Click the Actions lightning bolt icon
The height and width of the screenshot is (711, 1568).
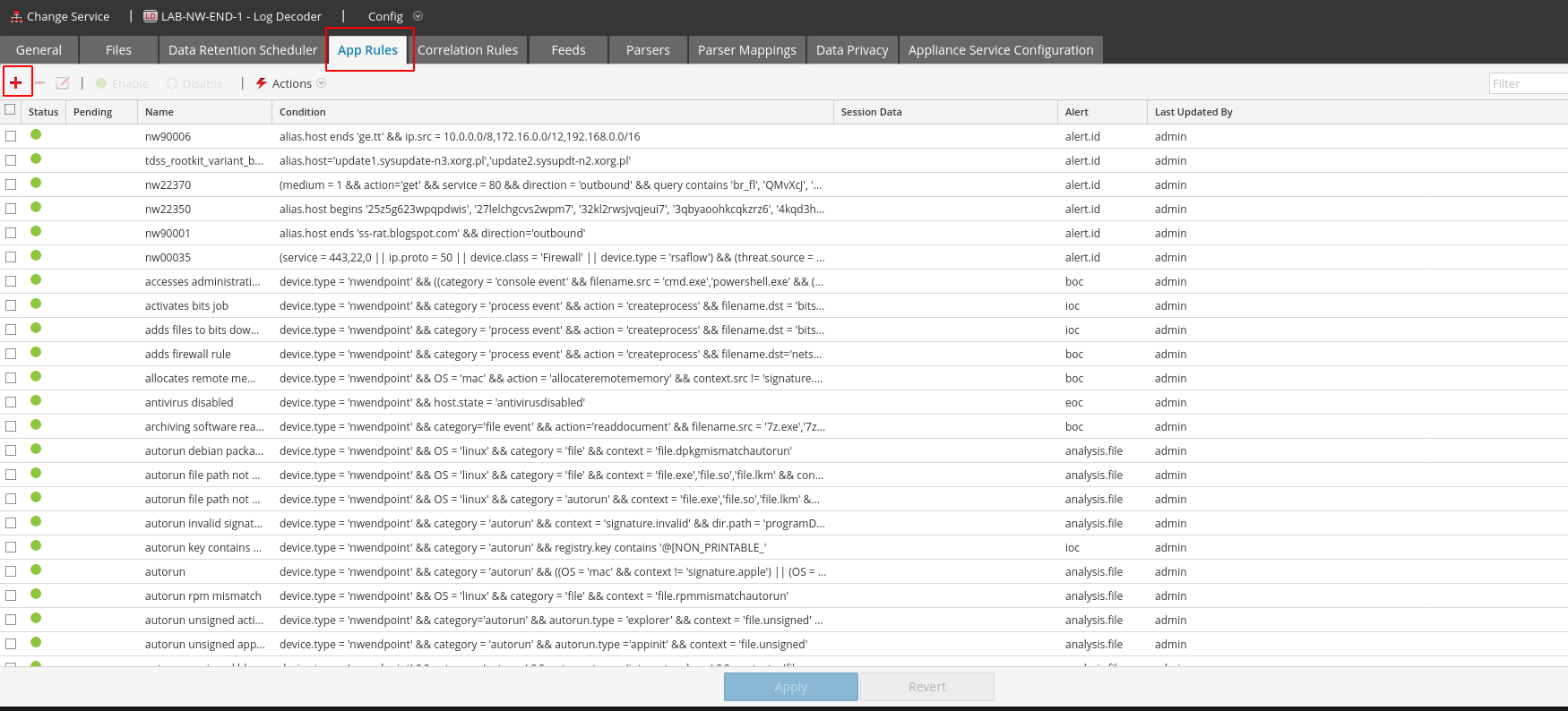[x=262, y=83]
